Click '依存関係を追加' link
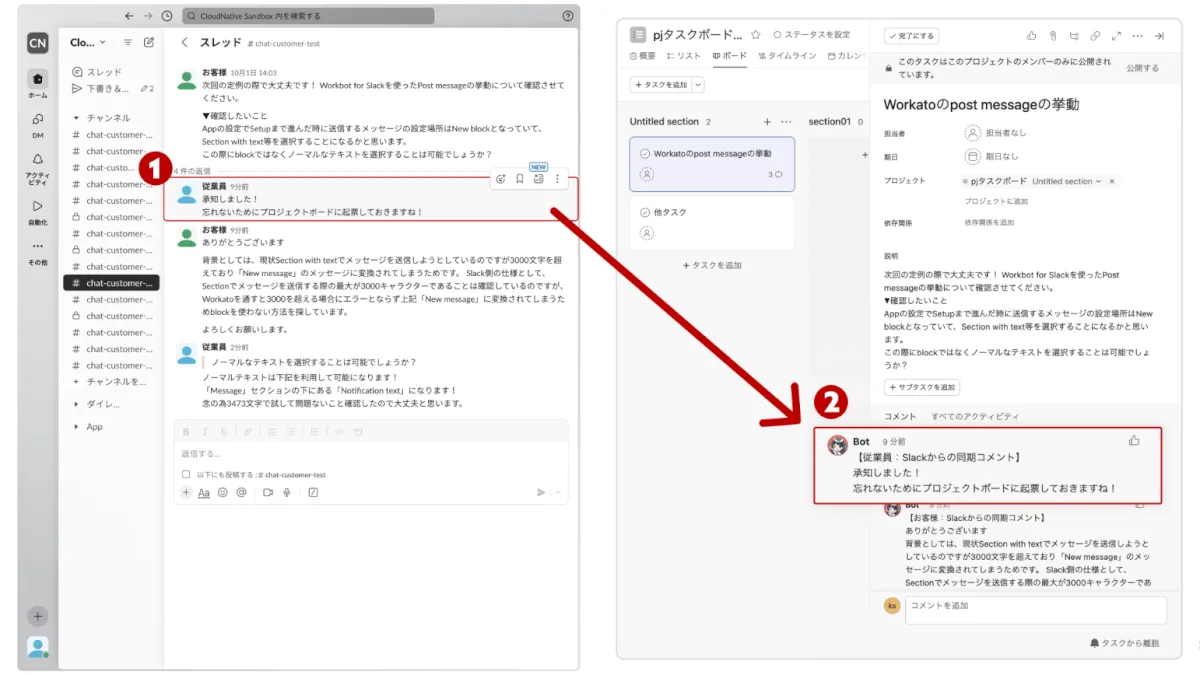 click(989, 222)
